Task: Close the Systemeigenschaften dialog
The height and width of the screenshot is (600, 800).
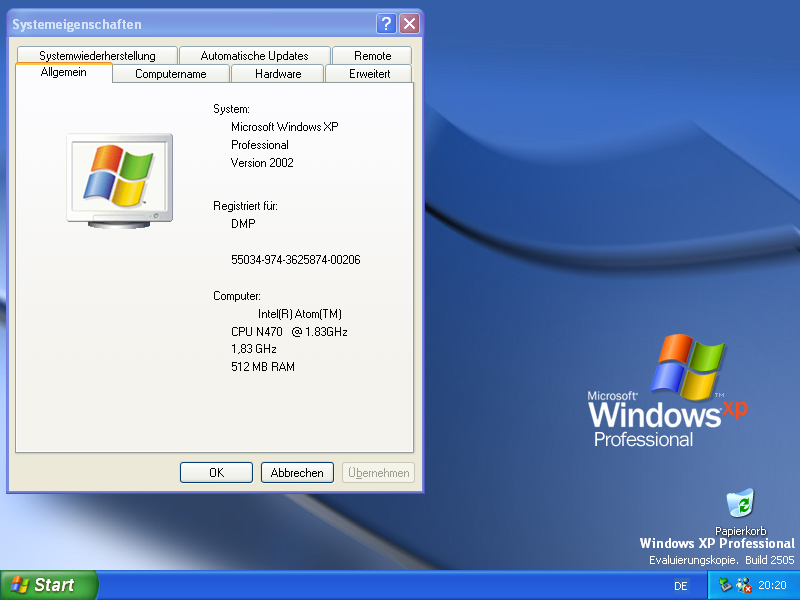Action: (x=409, y=23)
